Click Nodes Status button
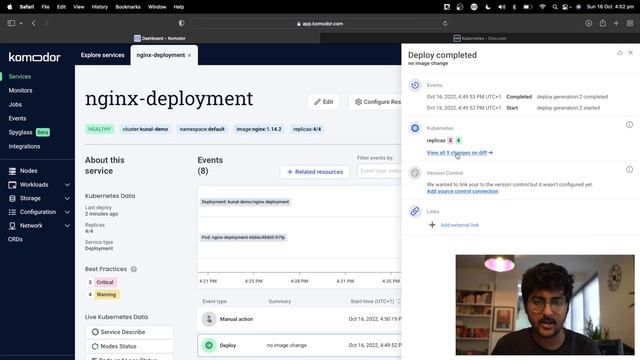The image size is (640, 360). 129,347
